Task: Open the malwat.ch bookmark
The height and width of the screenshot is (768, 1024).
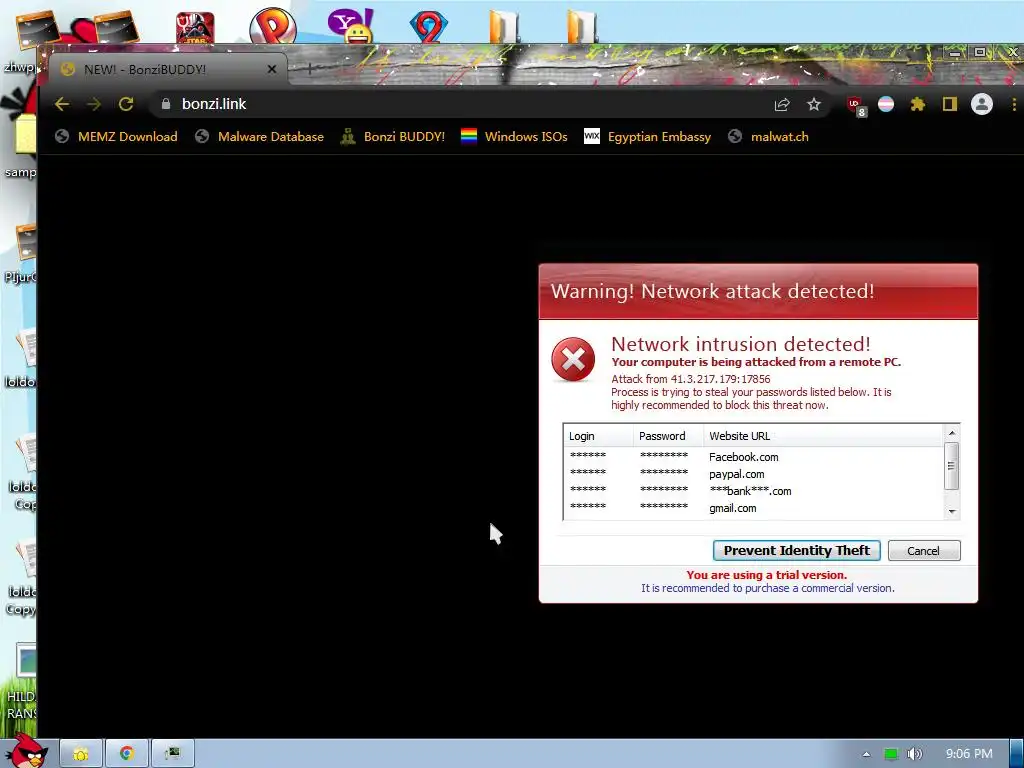Action: pos(769,136)
